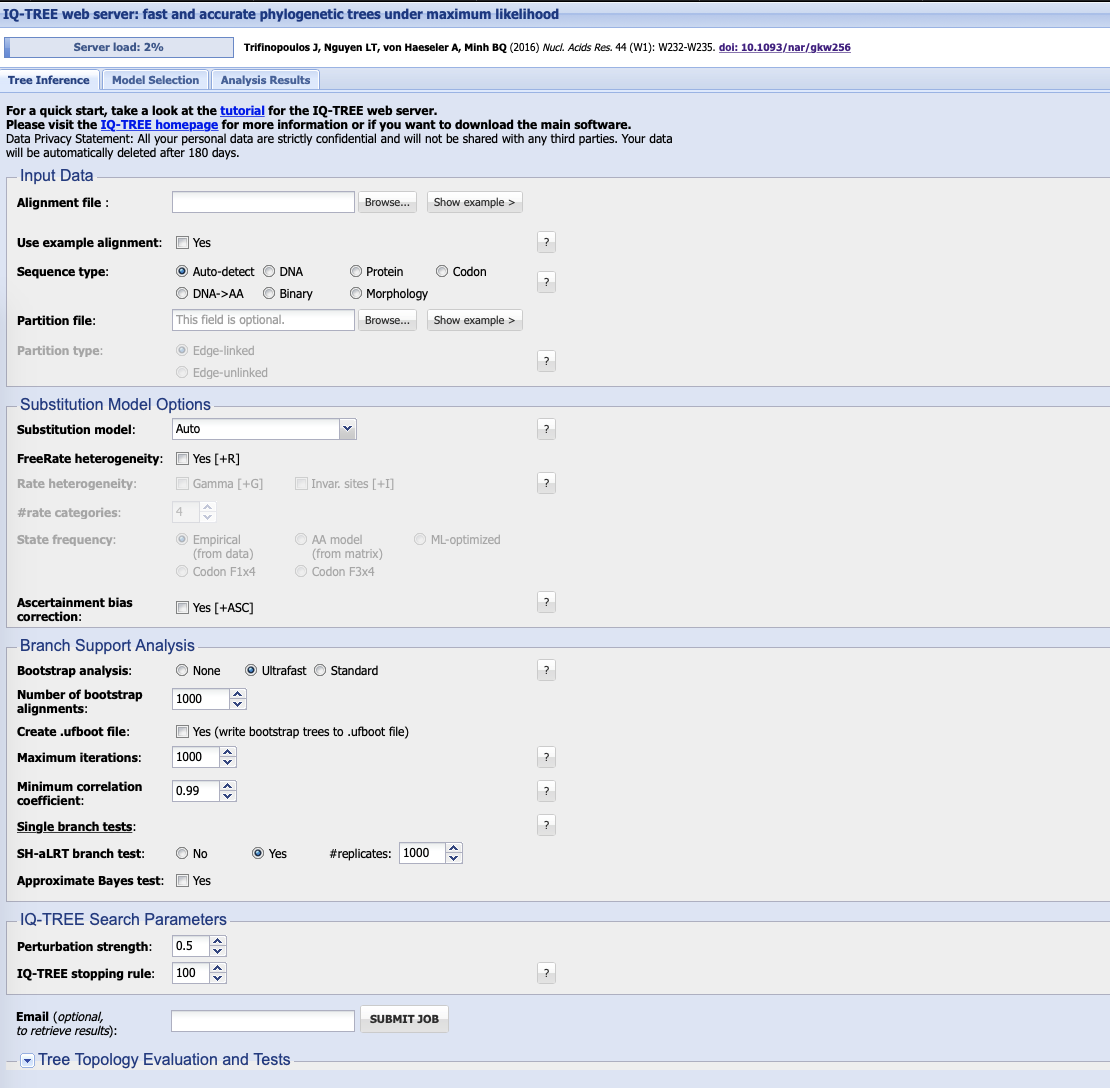Set SH-aLRT branch test to Yes

258,854
